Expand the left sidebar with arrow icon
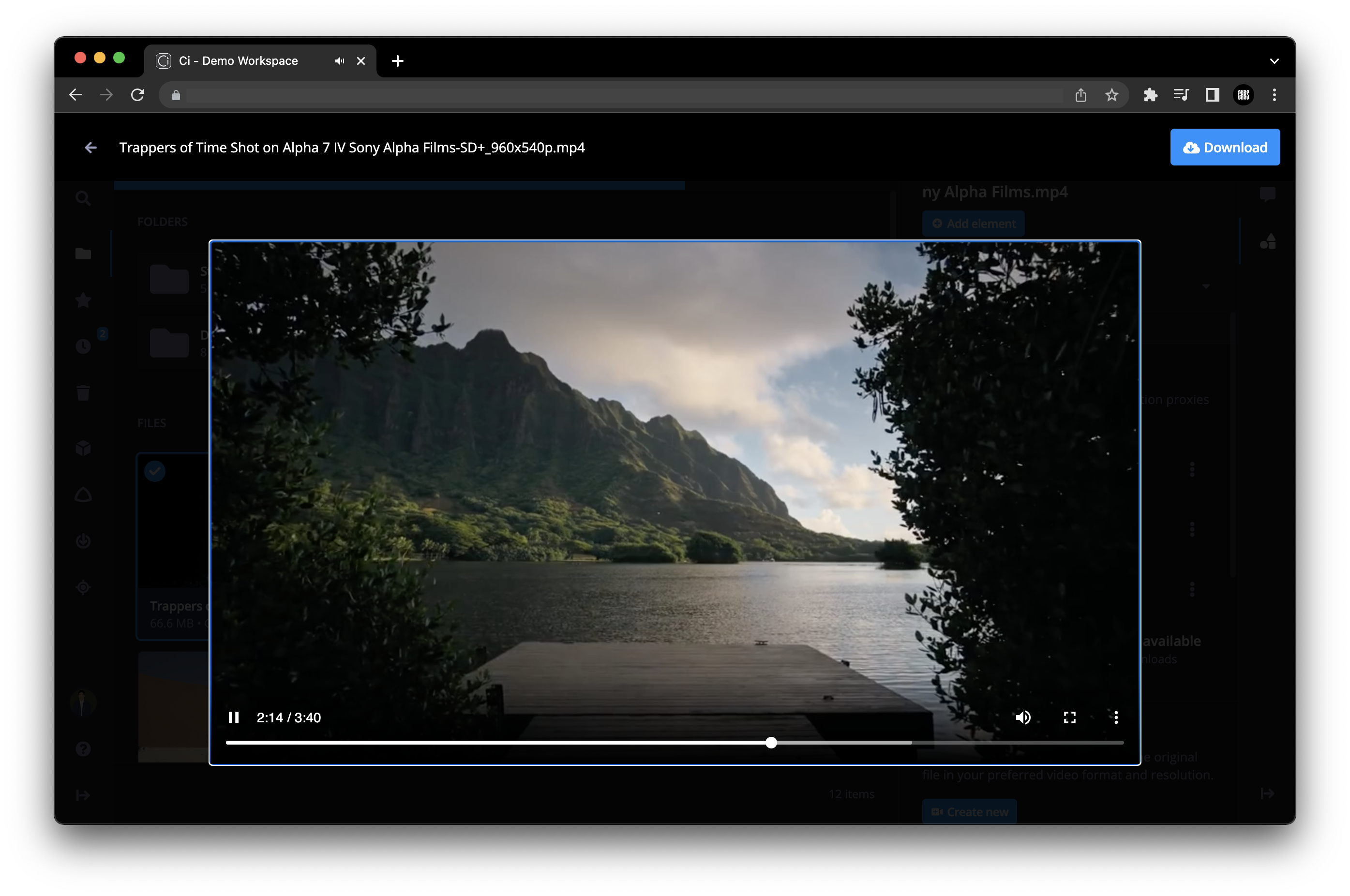 point(83,795)
